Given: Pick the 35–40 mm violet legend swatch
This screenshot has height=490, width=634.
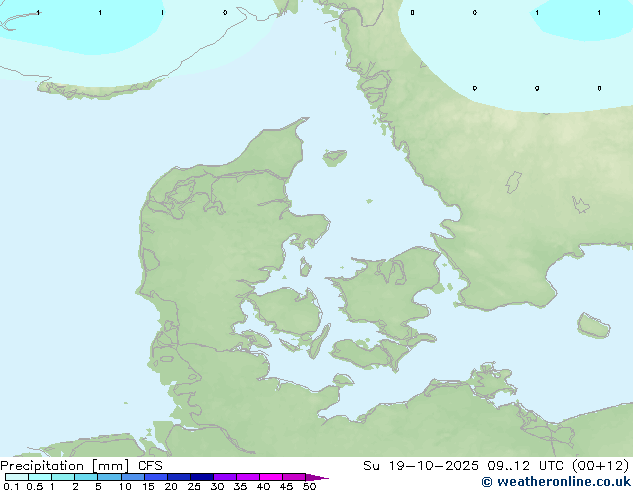Looking at the screenshot, I should pyautogui.click(x=248, y=477).
